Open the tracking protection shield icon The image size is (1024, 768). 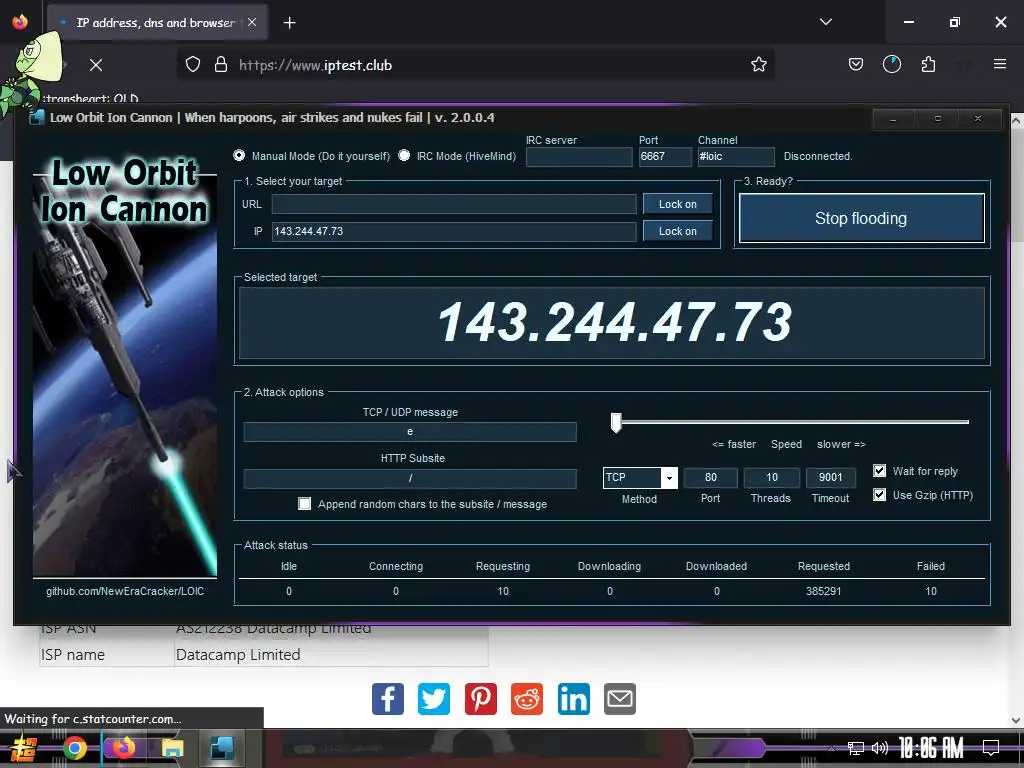coord(193,65)
